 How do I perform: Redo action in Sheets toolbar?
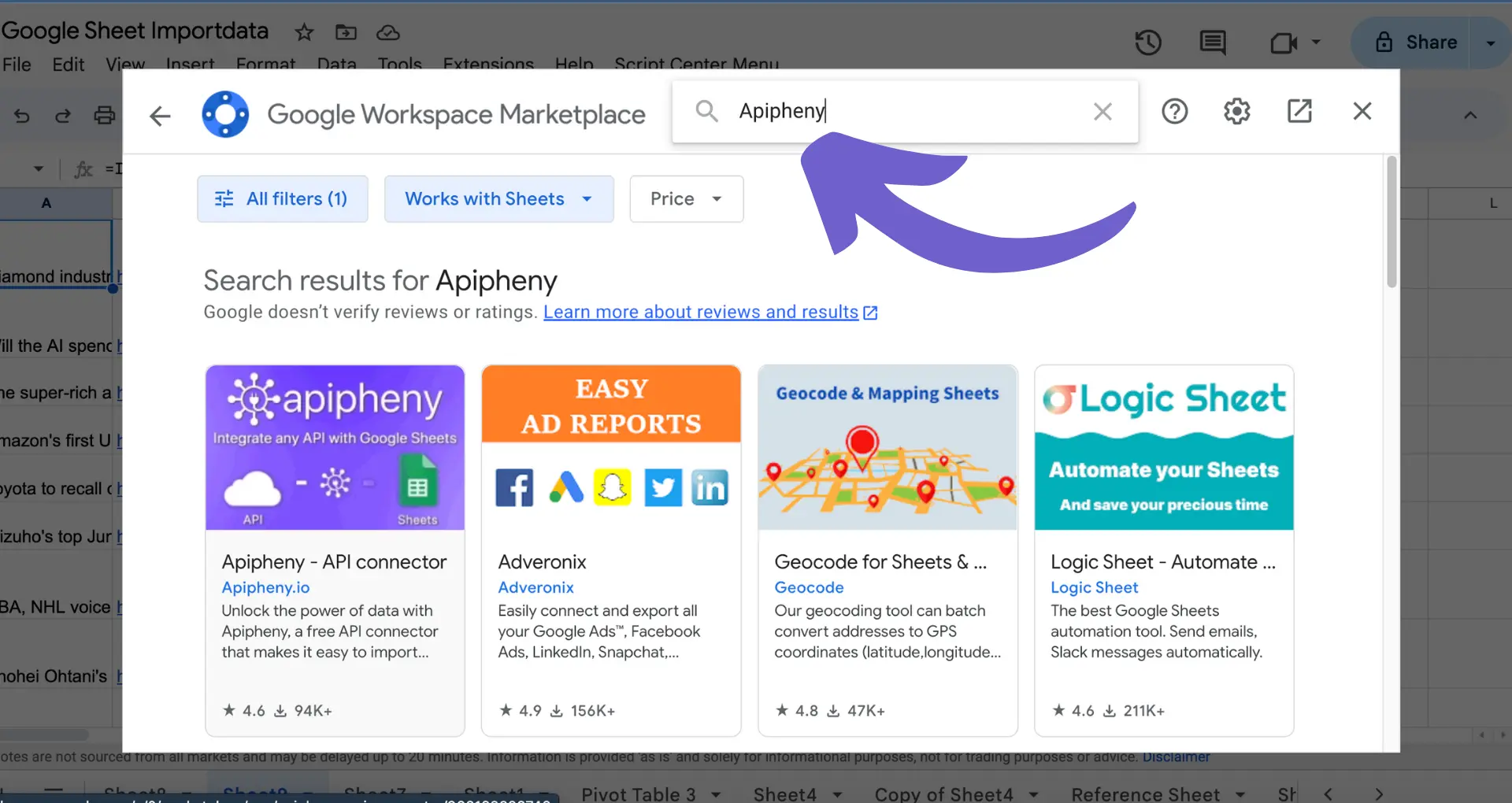(x=62, y=116)
